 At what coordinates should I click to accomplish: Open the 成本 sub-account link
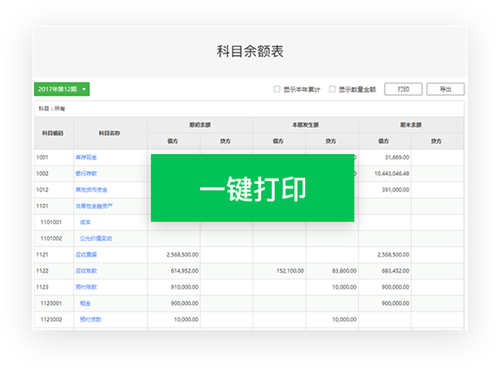[85, 222]
